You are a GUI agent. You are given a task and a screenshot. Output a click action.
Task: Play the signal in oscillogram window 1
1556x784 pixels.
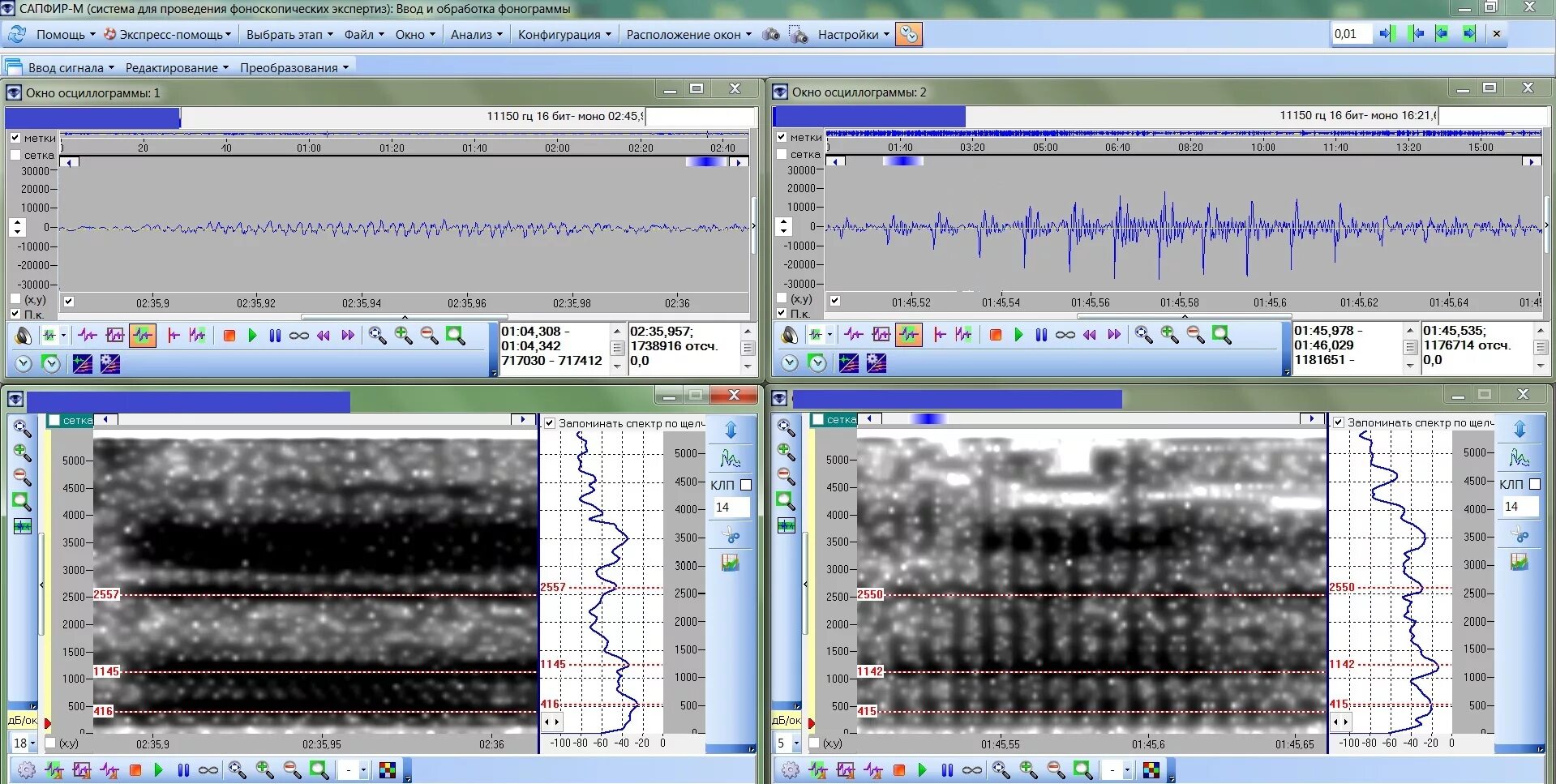[252, 335]
